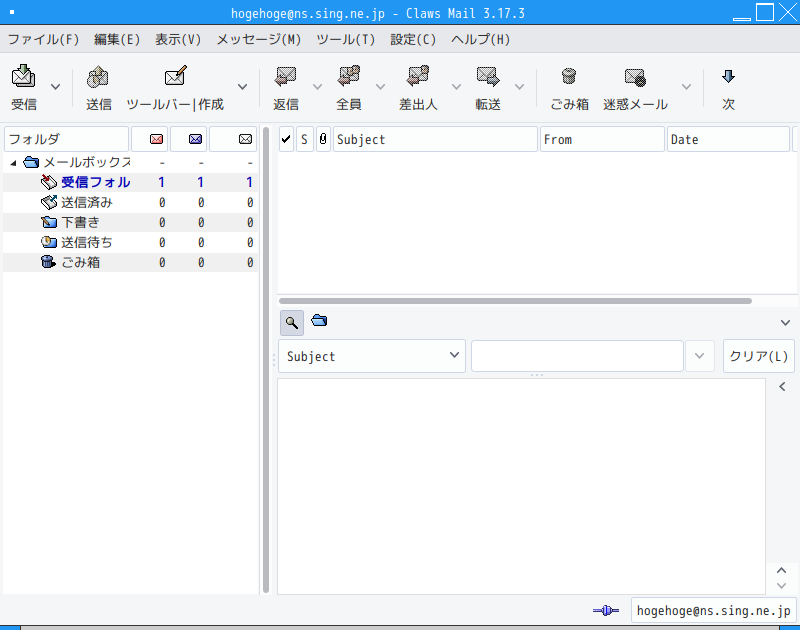
Task: Open the Subject search type combo box
Action: point(372,356)
